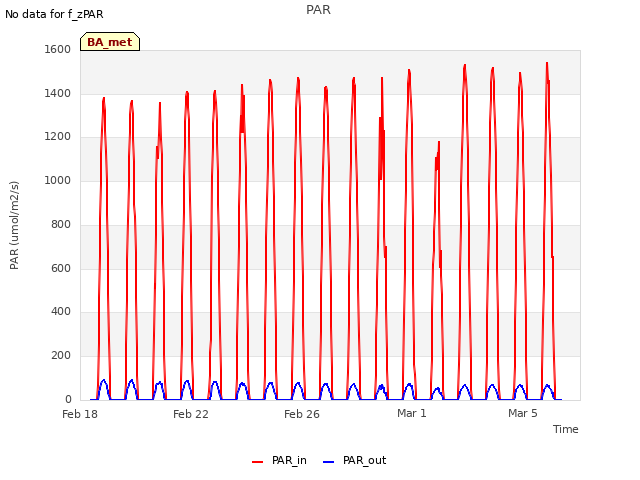Click the red PAR_in legend swatch

(258, 462)
